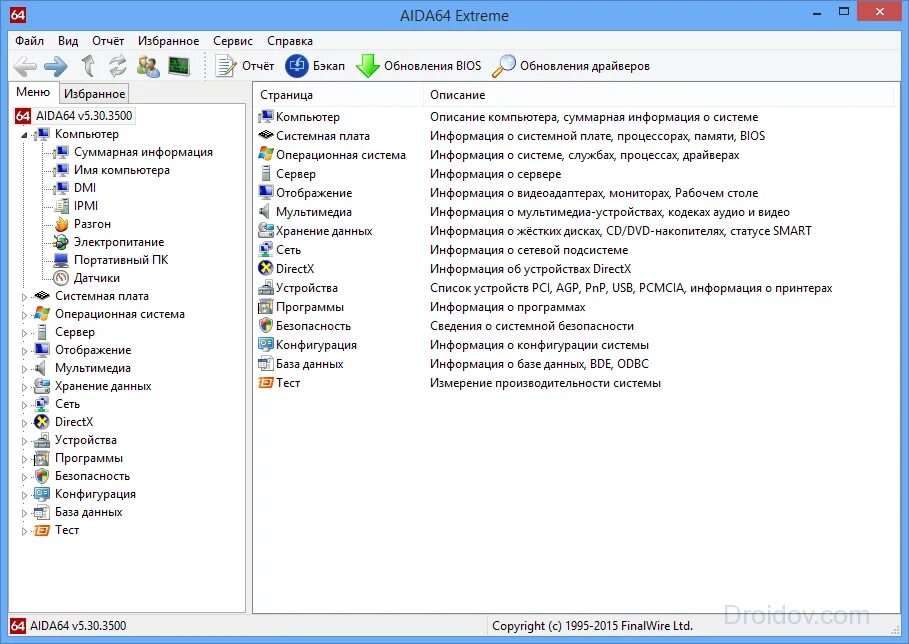Switch to the Избранное tab in left panel
The image size is (909, 644).
pyautogui.click(x=94, y=93)
